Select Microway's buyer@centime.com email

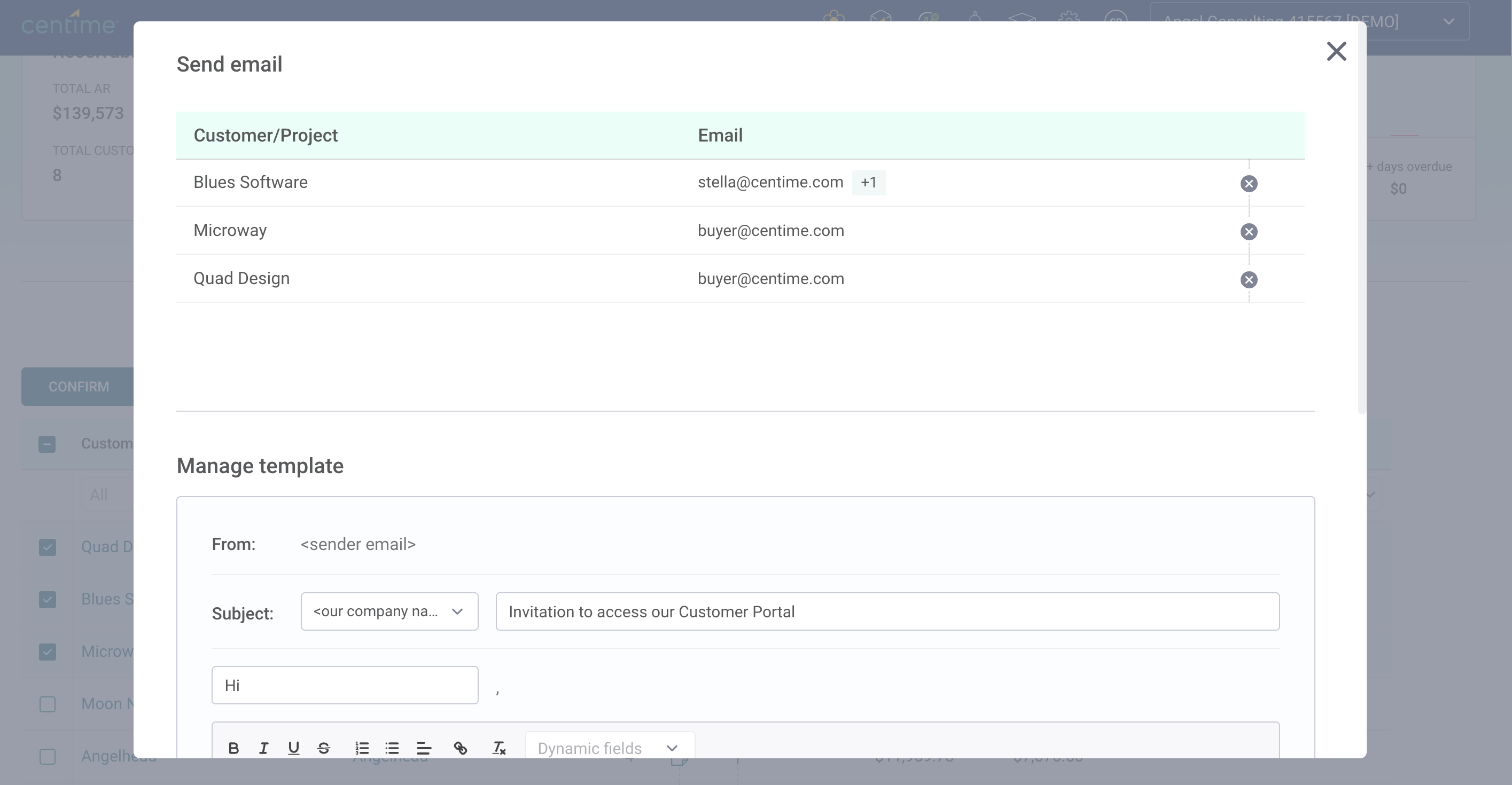(x=770, y=231)
